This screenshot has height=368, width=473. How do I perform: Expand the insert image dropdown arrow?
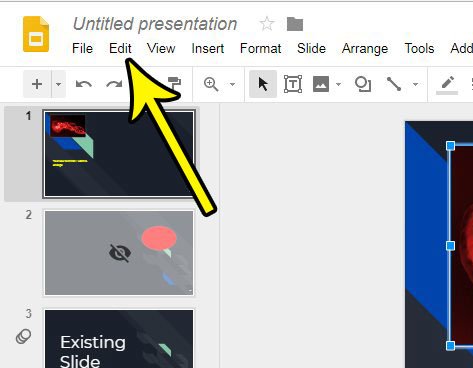[x=338, y=84]
